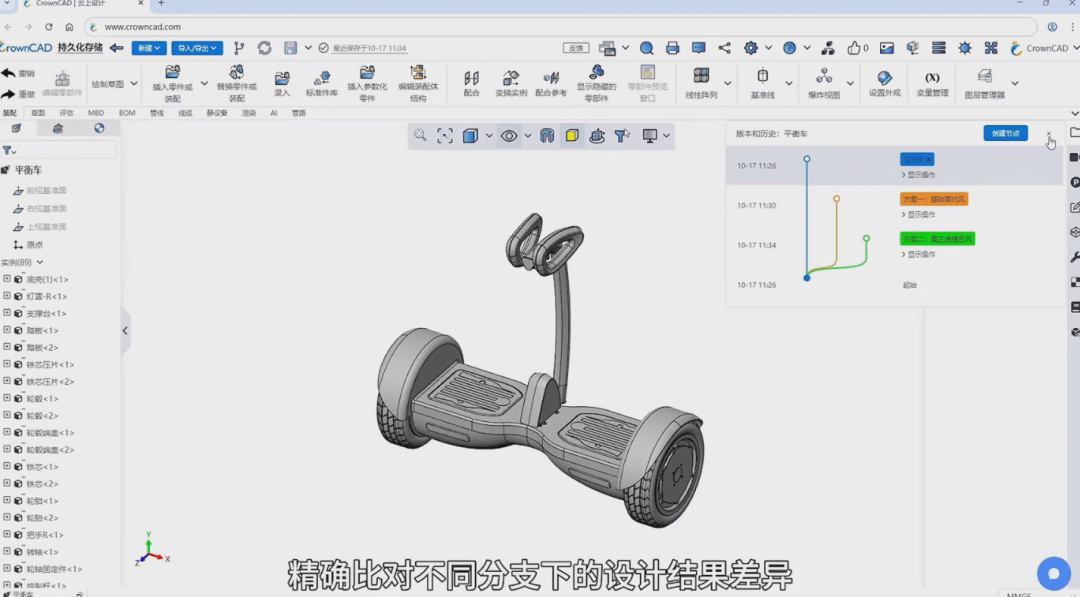Open the 绘制草图 dropdown arrow
This screenshot has height=597, width=1080.
[134, 84]
